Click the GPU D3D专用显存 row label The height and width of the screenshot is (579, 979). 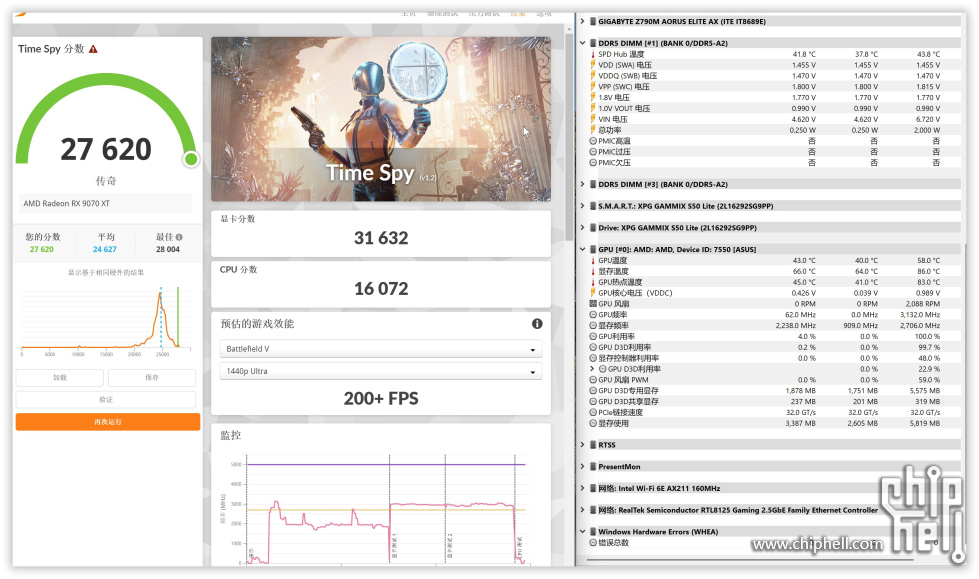[x=628, y=391]
